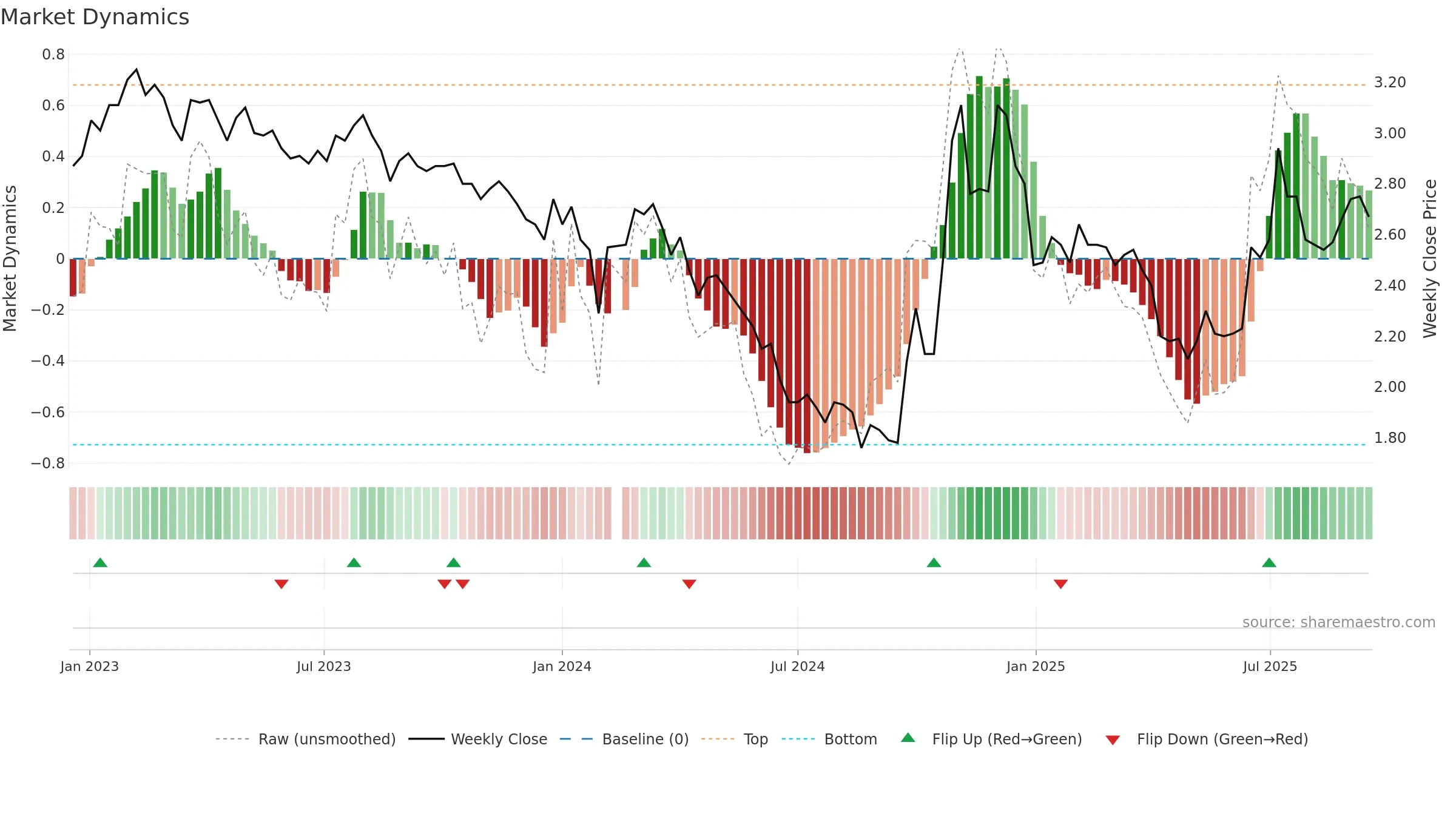The height and width of the screenshot is (819, 1456).
Task: Select the red flip-down marker after Jan 2025
Action: [x=1060, y=584]
